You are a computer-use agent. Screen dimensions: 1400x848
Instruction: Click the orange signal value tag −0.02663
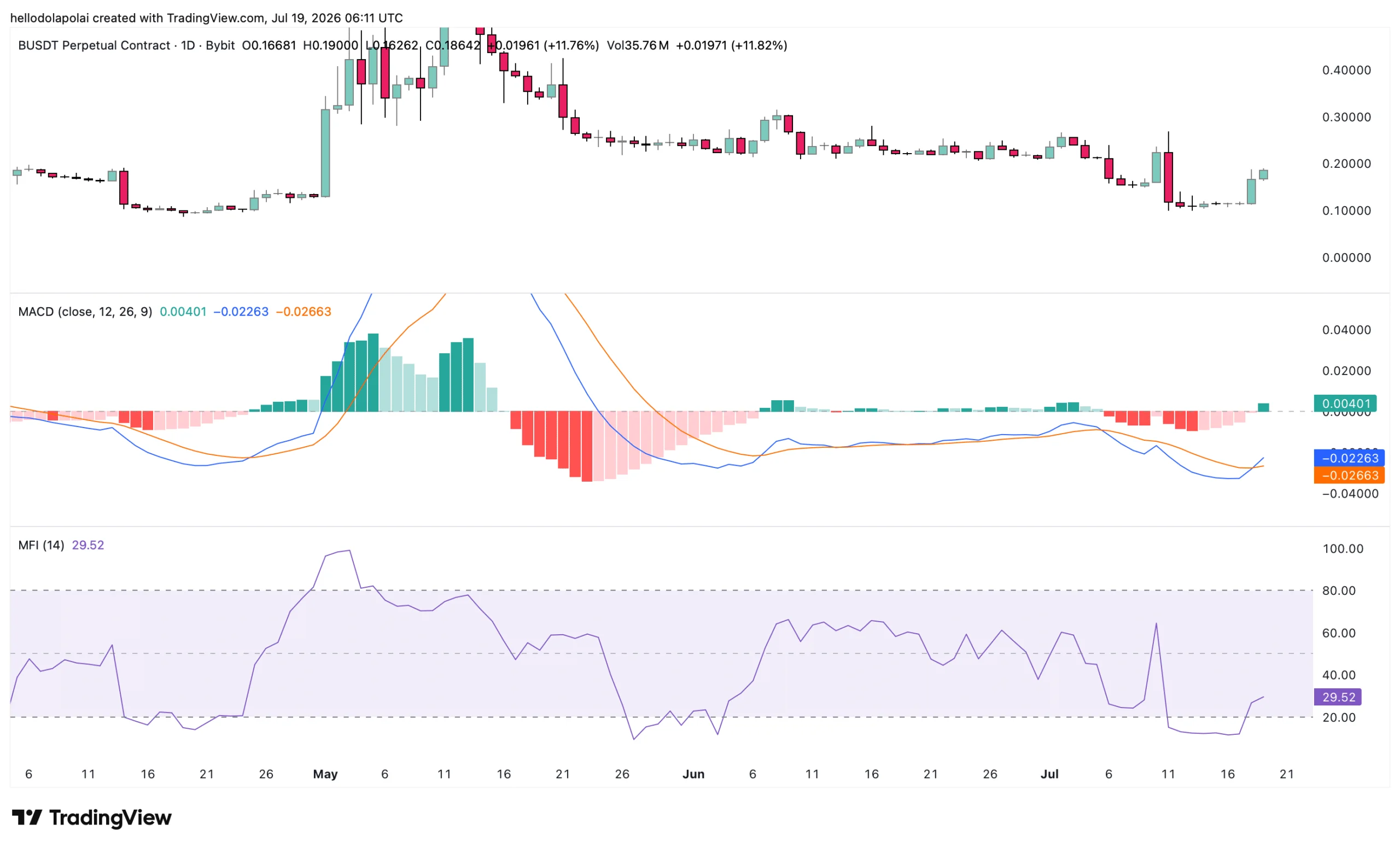(1350, 475)
